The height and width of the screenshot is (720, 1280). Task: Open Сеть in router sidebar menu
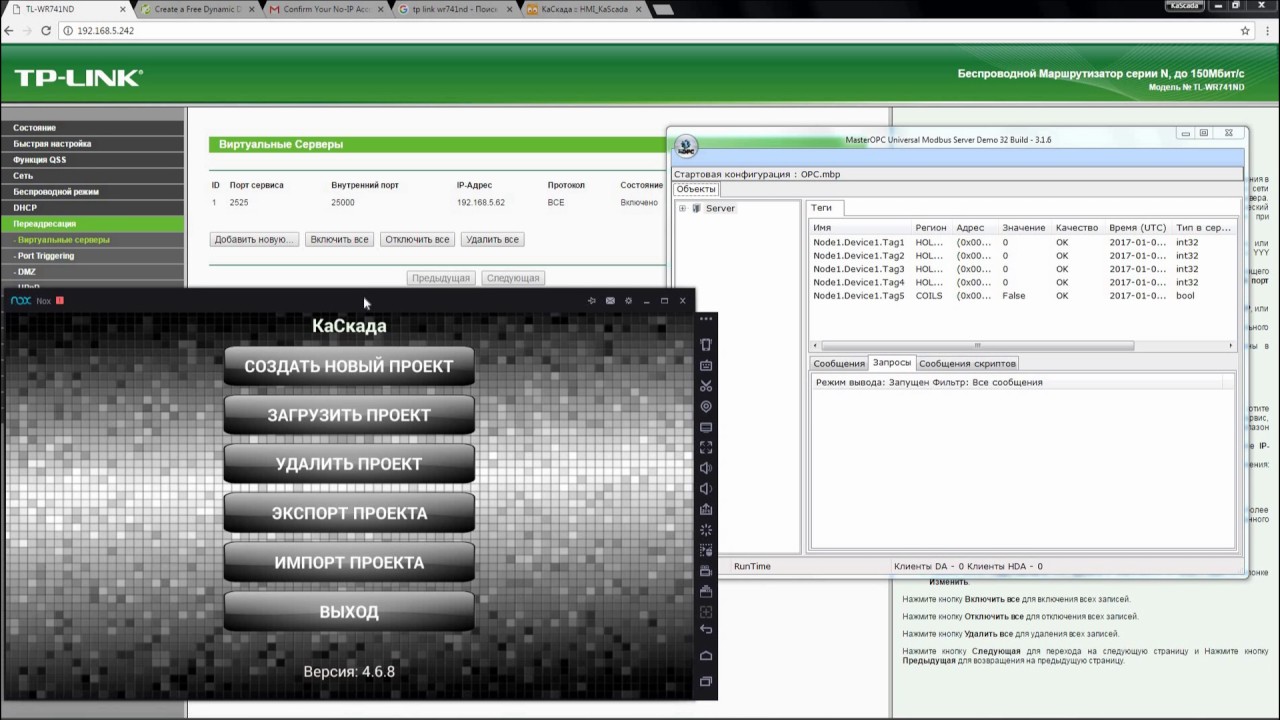[92, 176]
